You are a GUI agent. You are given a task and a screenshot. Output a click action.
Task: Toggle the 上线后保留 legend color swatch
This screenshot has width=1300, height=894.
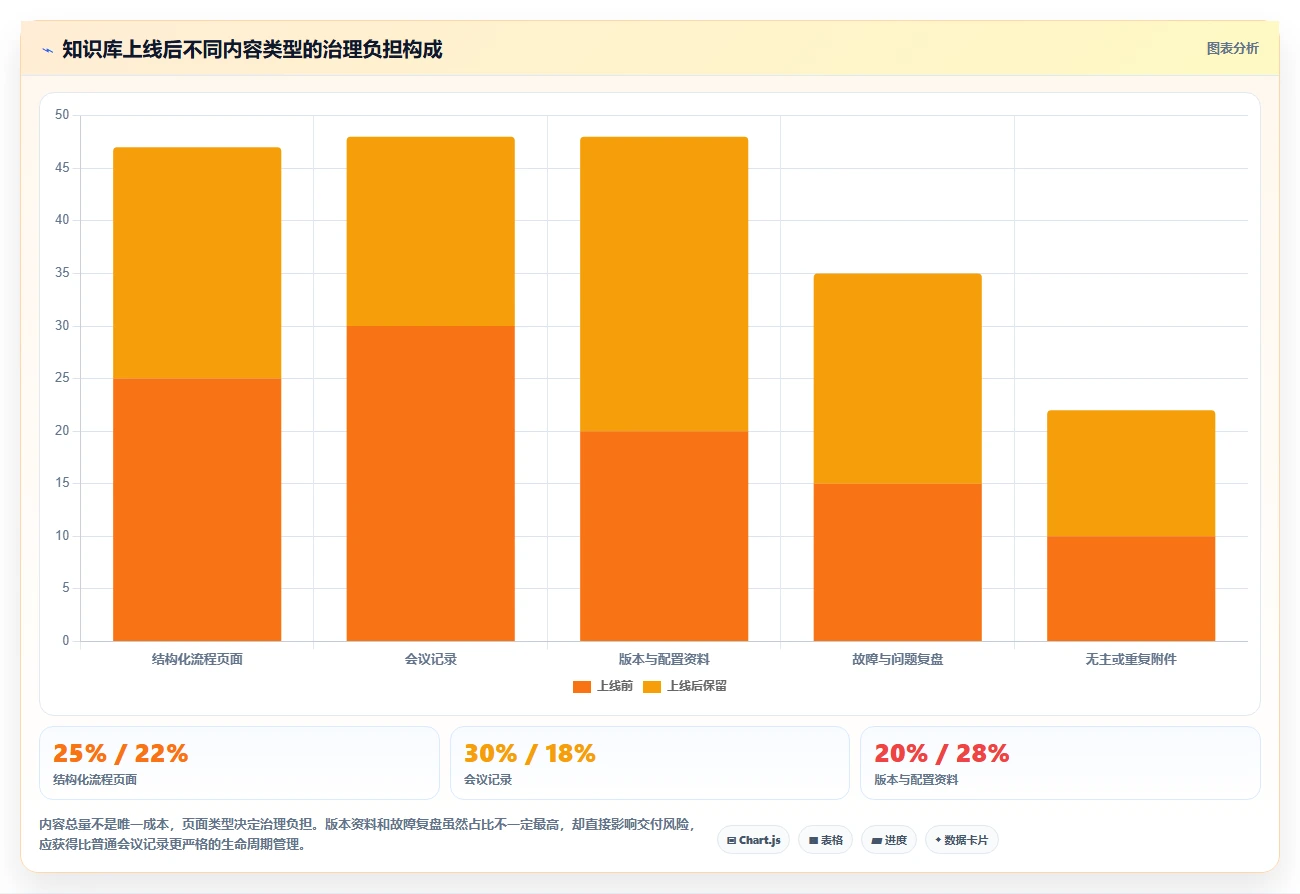tap(652, 686)
